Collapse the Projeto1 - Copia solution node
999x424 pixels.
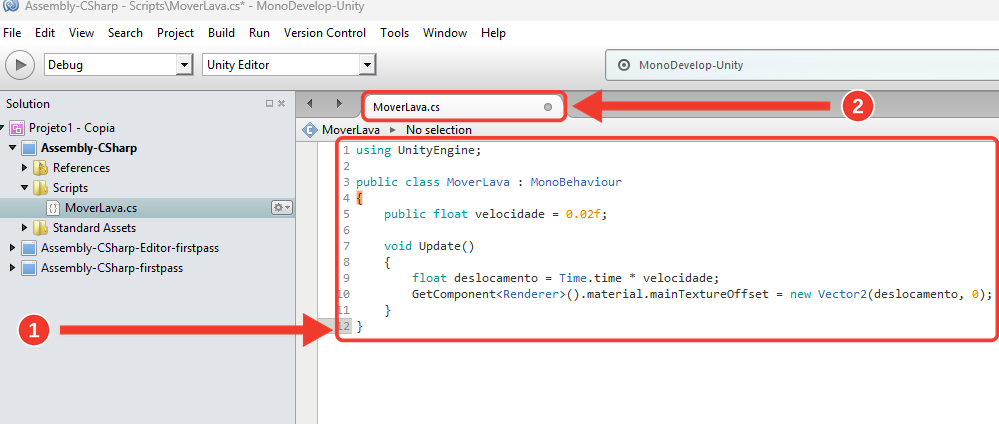point(3,128)
